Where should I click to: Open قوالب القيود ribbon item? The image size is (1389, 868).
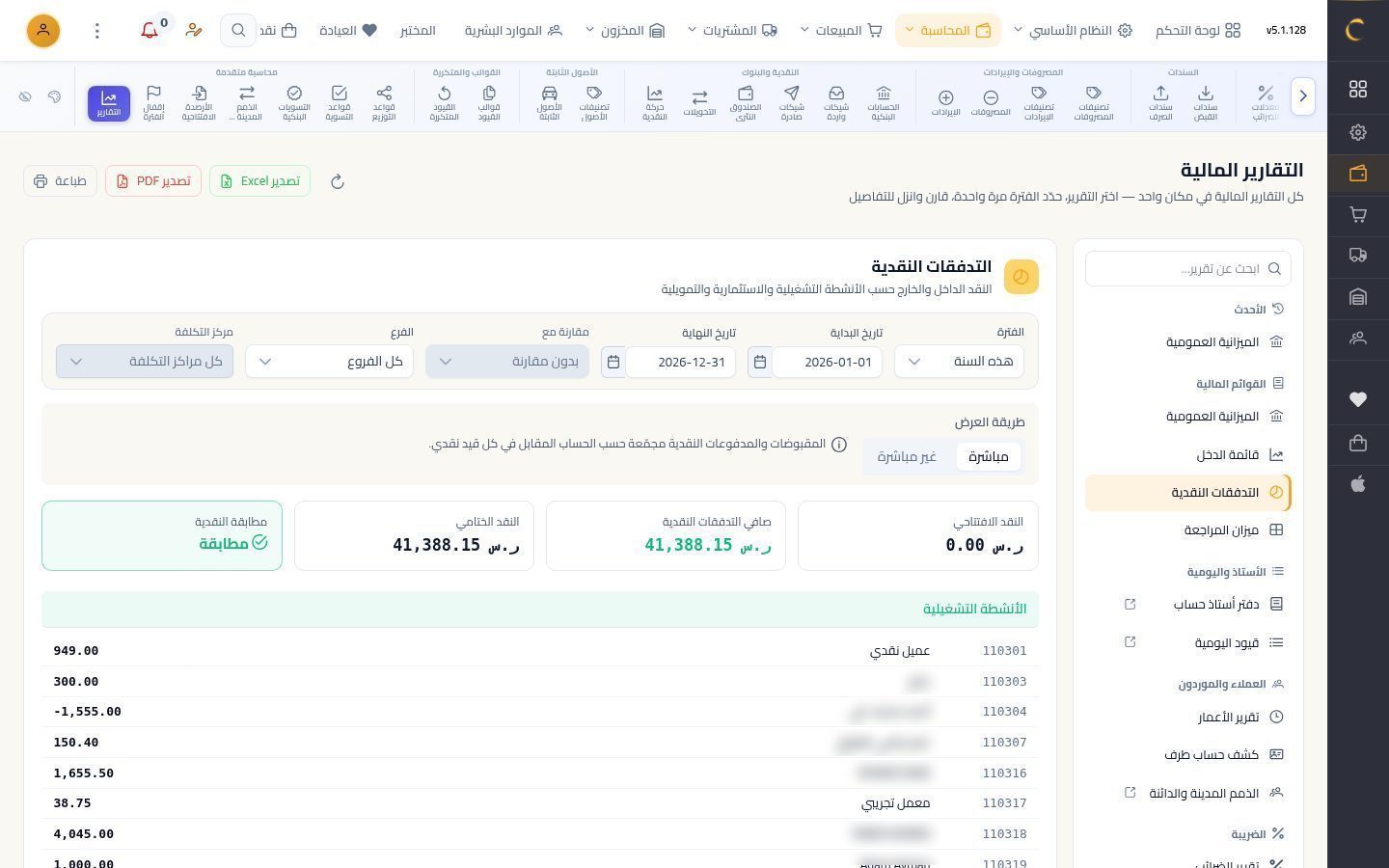[x=489, y=103]
